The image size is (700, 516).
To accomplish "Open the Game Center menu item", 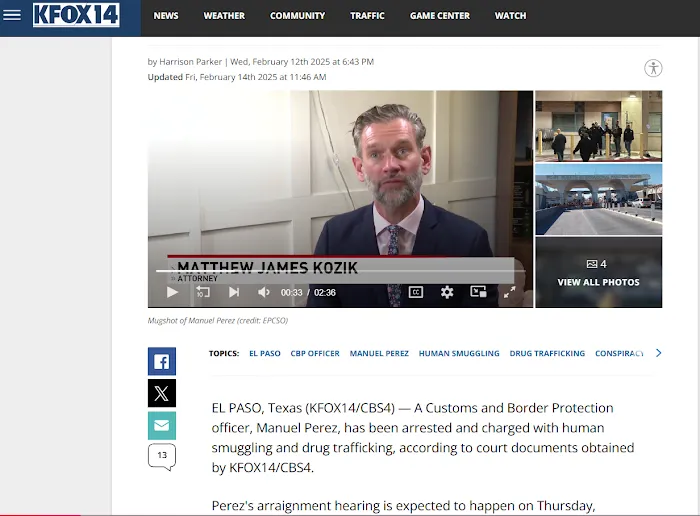I will (439, 16).
